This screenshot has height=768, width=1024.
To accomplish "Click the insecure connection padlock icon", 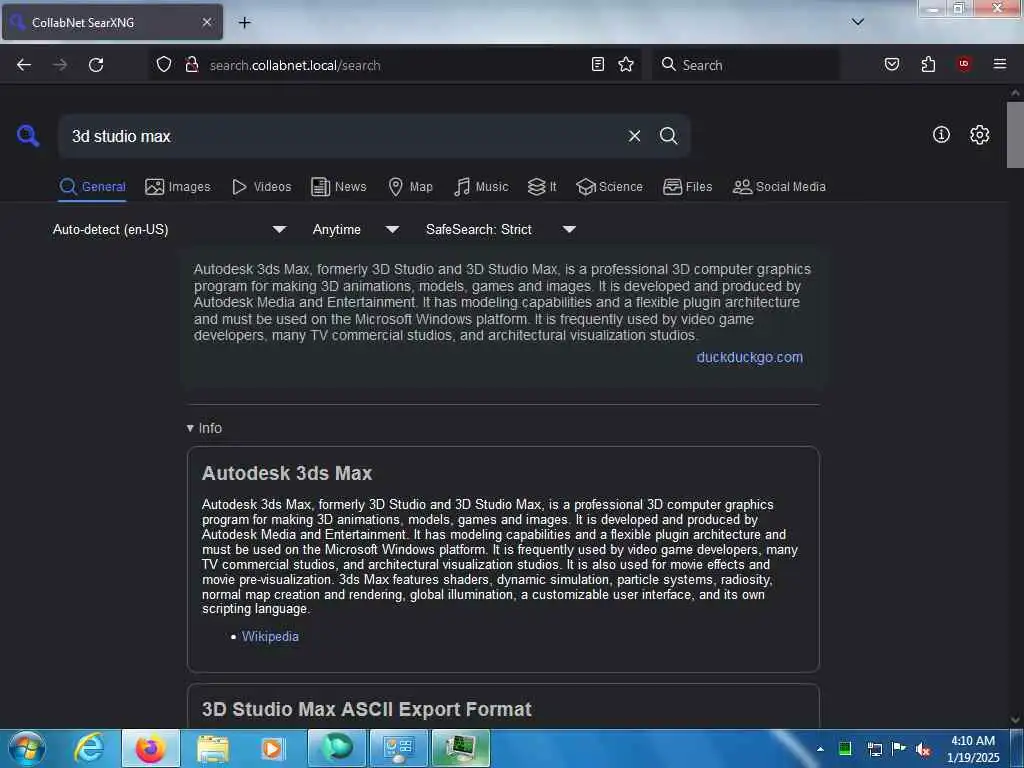I will (192, 65).
